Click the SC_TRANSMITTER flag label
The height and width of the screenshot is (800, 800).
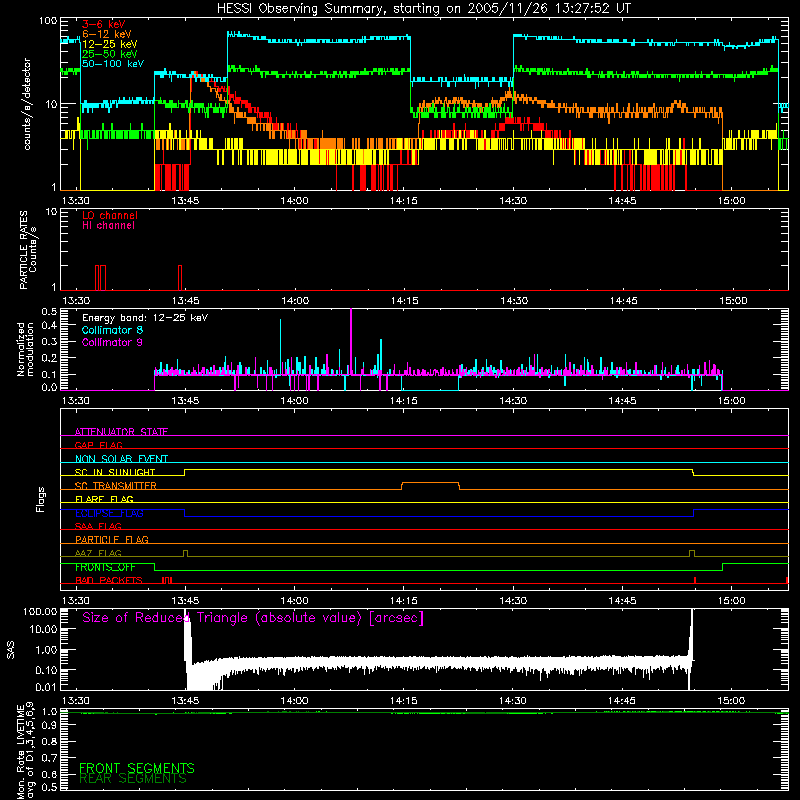coord(115,486)
